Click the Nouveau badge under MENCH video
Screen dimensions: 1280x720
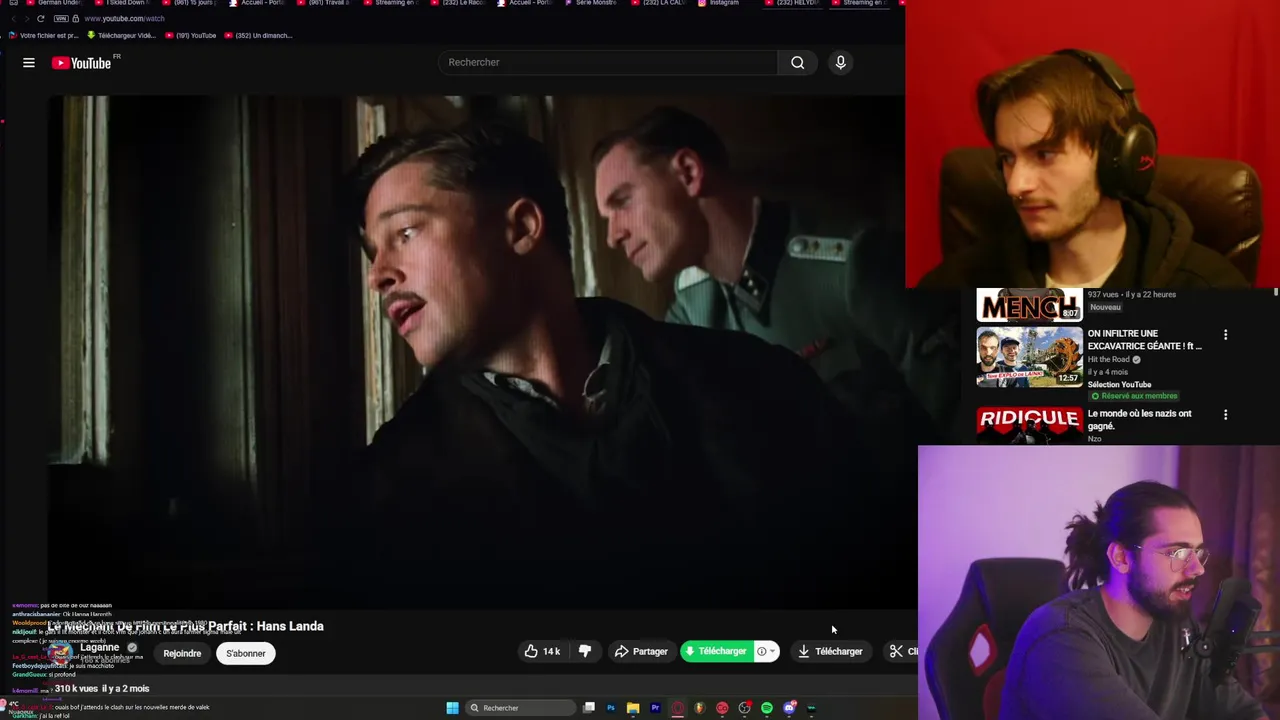point(1105,307)
